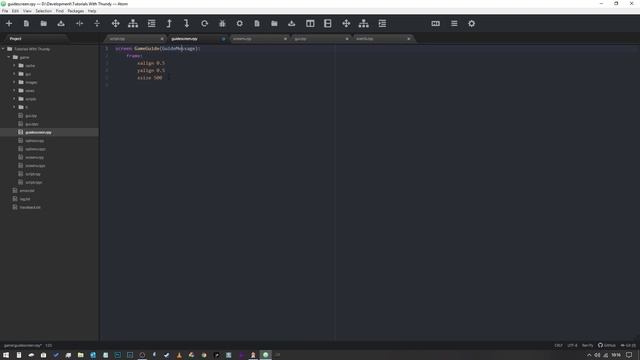Switch to the guidescreen.rpy editor tab
Viewport: 640px width, 360px height.
198,39
